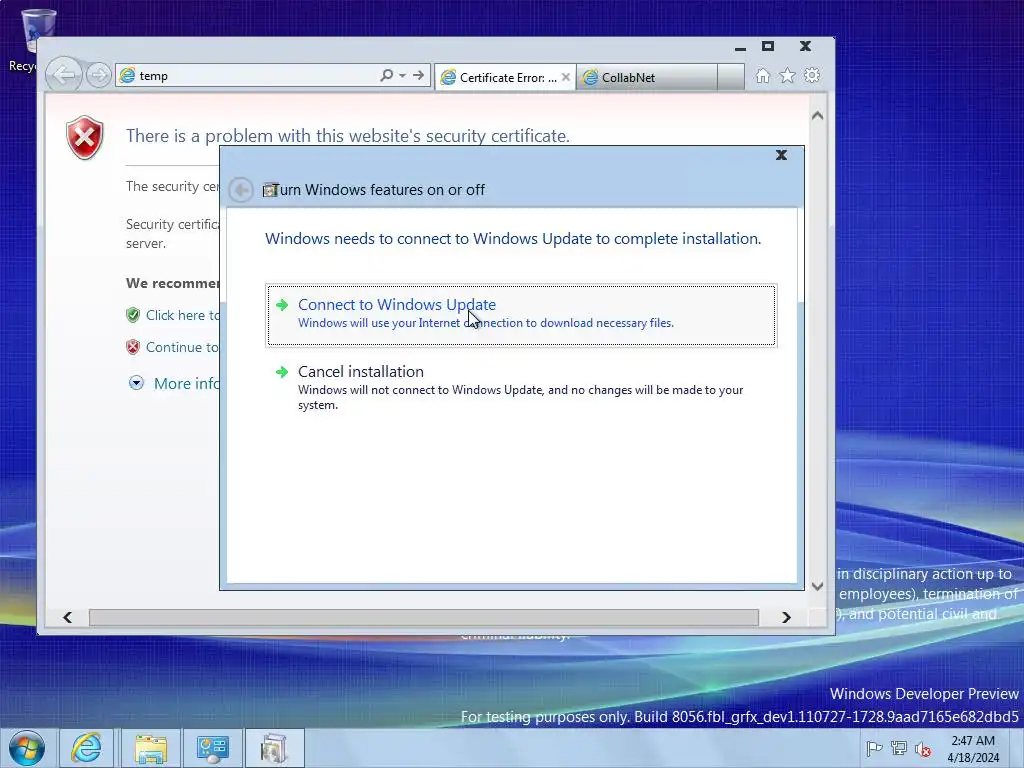Click horizontal scrollbar right arrow
This screenshot has width=1024, height=768.
(x=786, y=617)
